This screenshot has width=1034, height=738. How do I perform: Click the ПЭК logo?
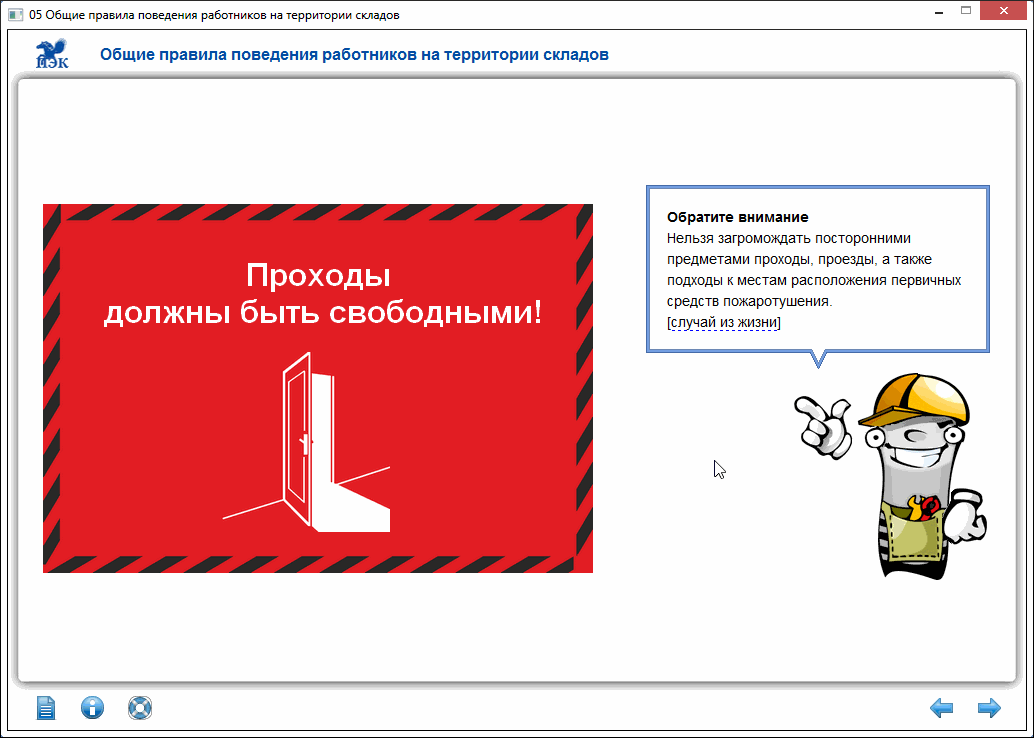(x=52, y=53)
